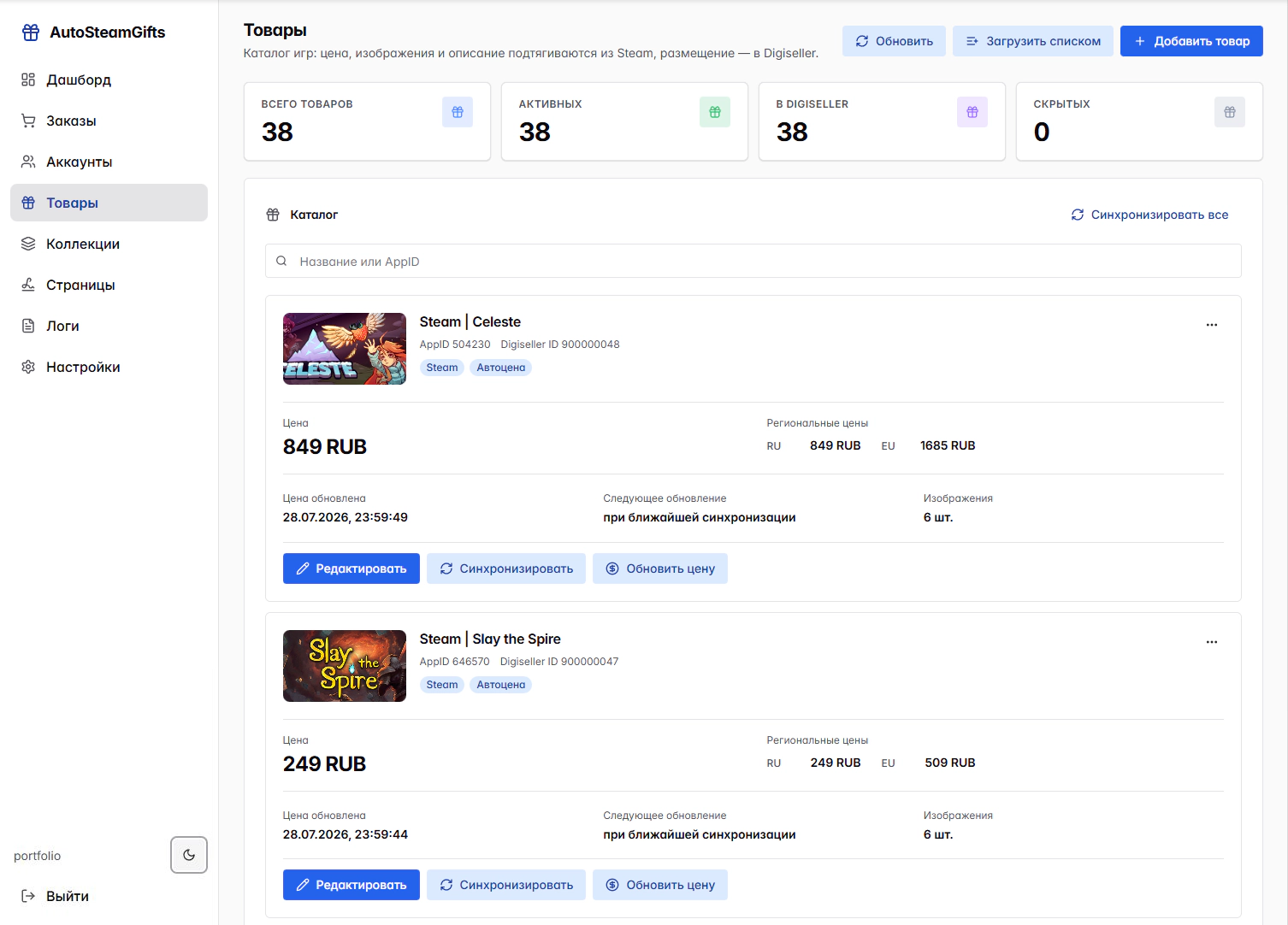Click the Steam | Celeste title
Screen dimensions: 1288x925
coord(470,321)
